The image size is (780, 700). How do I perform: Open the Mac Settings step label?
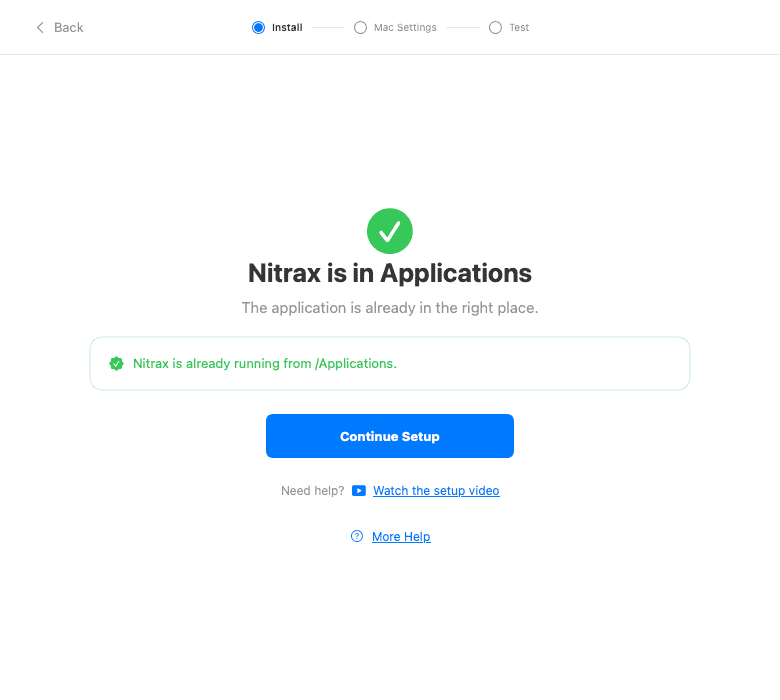pyautogui.click(x=405, y=27)
